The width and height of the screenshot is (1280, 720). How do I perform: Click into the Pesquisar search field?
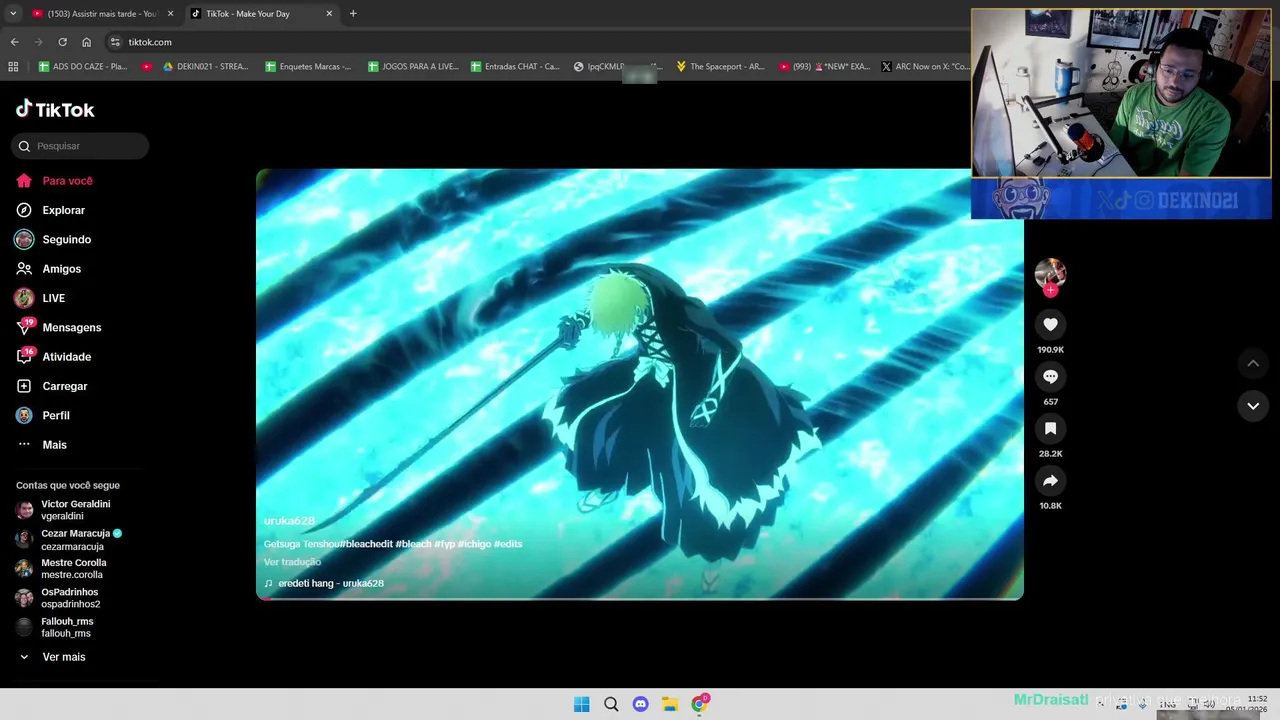[80, 146]
